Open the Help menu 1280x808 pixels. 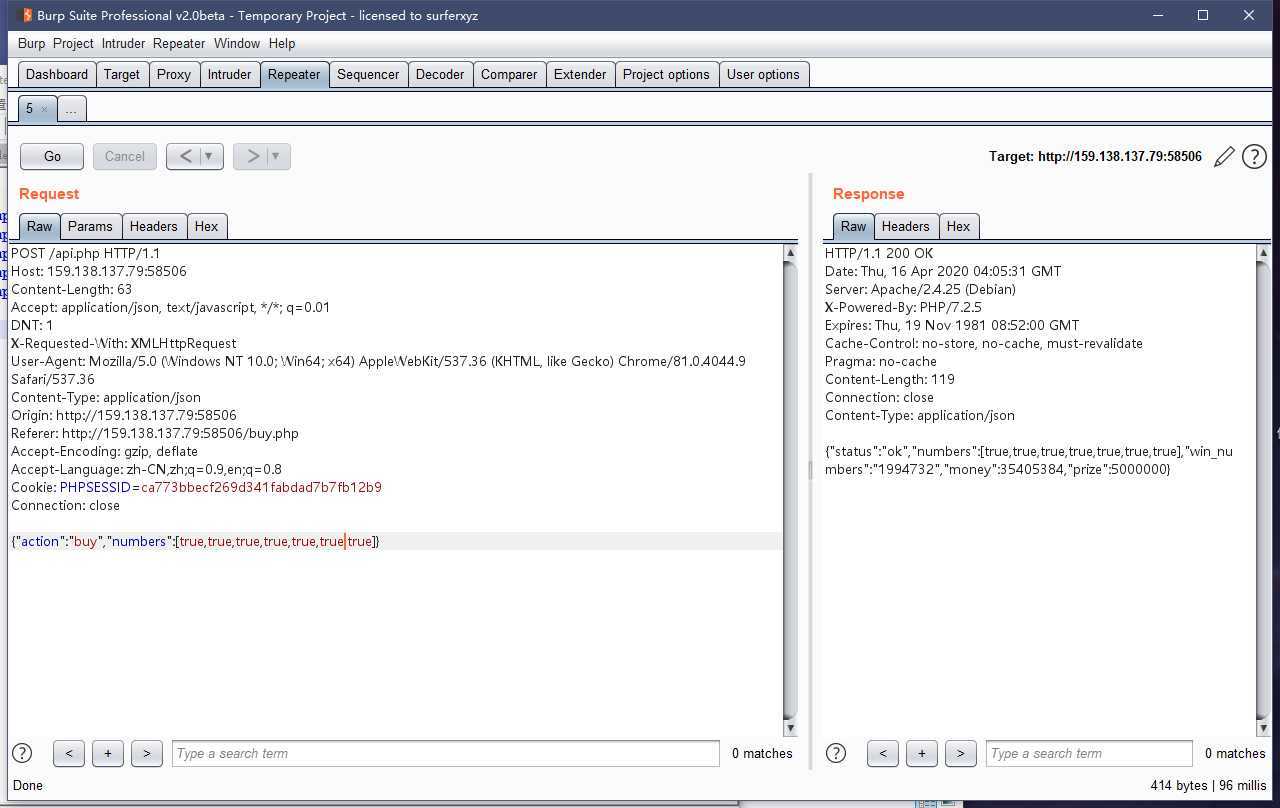282,43
